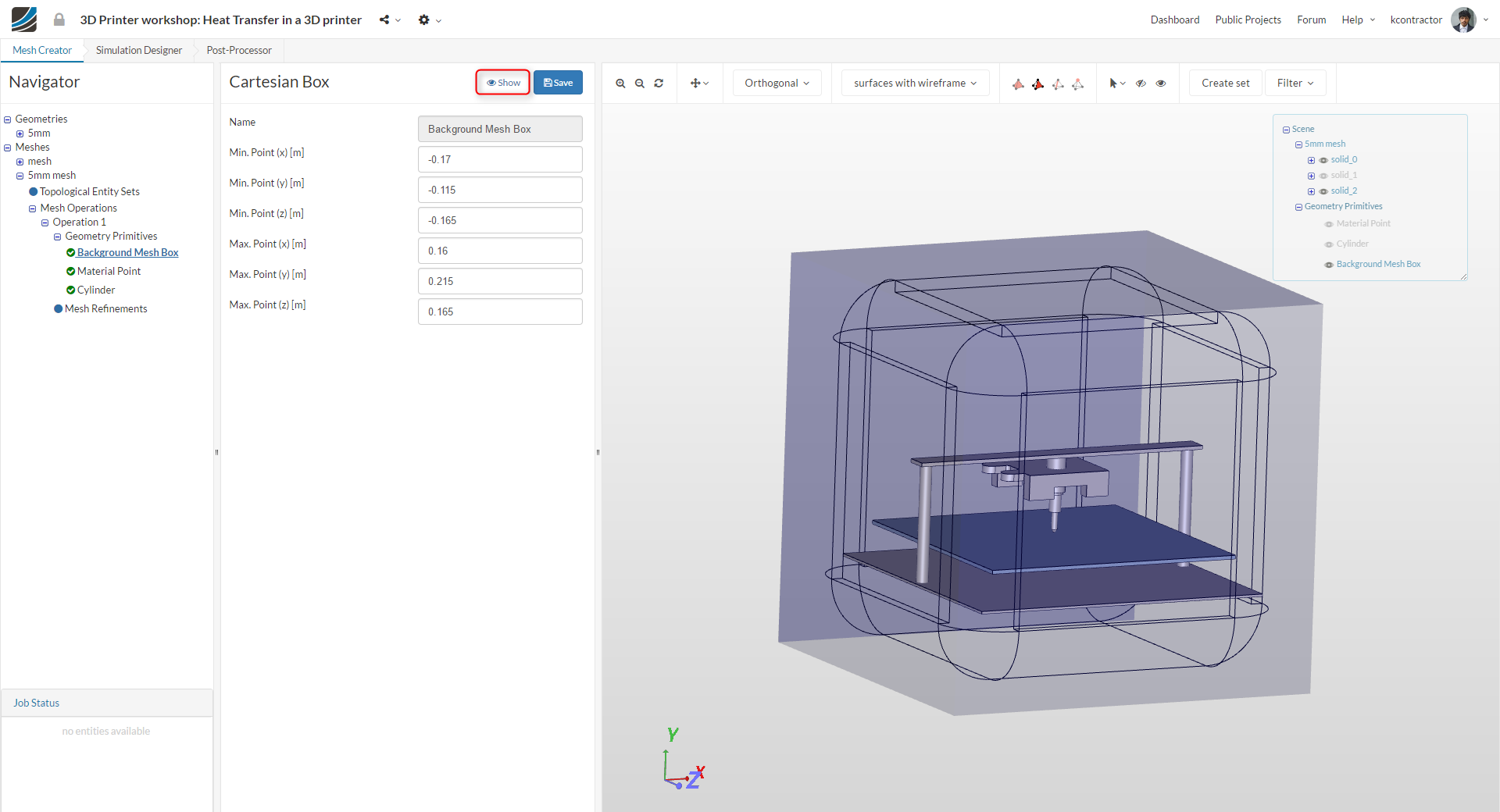Viewport: 1500px width, 812px height.
Task: Click the zoom in magnifier icon
Action: tap(620, 84)
